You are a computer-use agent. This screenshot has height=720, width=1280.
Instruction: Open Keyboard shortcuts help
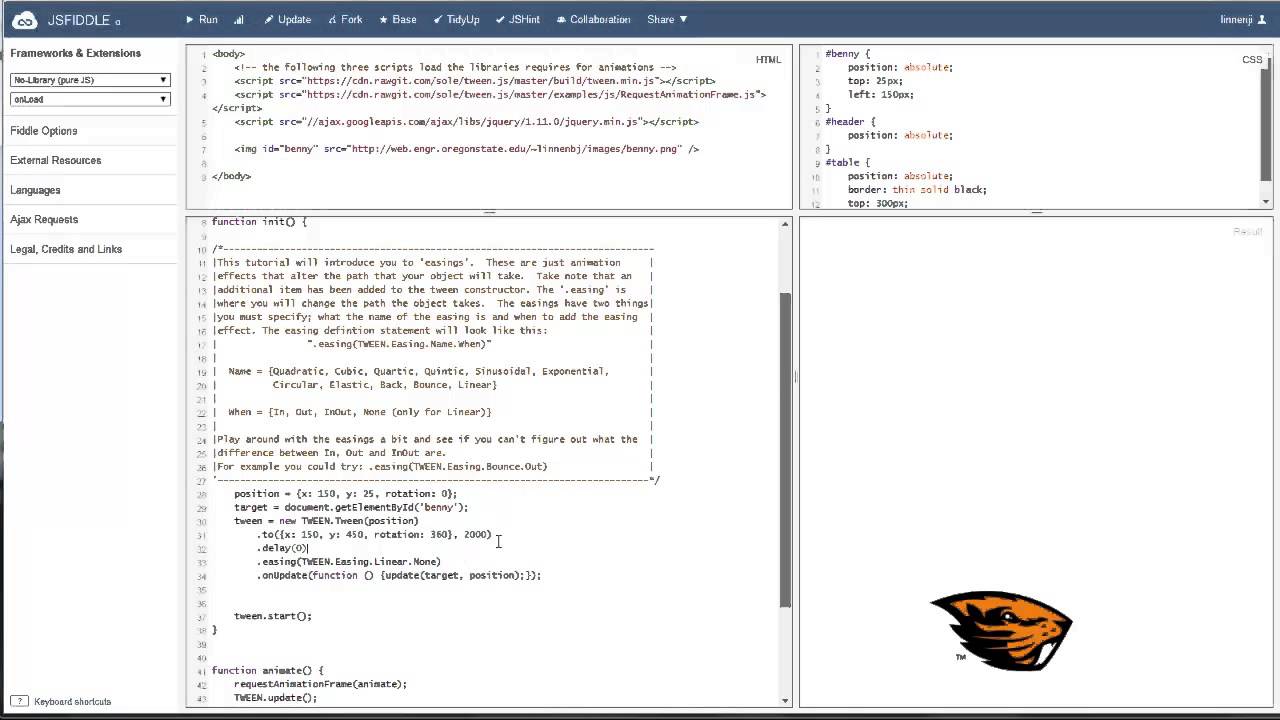pos(73,702)
